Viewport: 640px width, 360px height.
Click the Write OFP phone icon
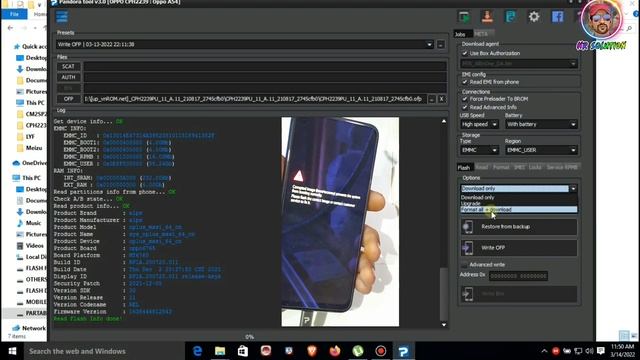(x=468, y=248)
